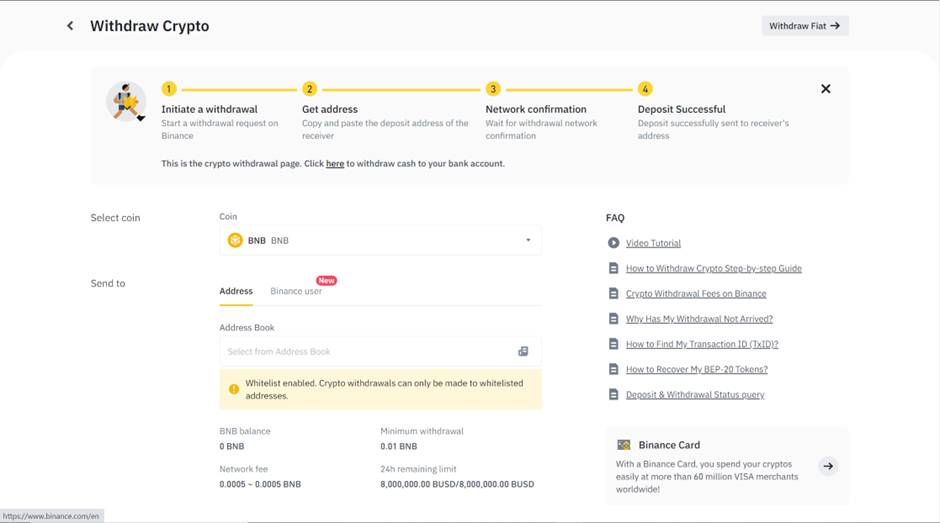Click the 'here' link to withdraw cash
This screenshot has width=940, height=523.
335,164
